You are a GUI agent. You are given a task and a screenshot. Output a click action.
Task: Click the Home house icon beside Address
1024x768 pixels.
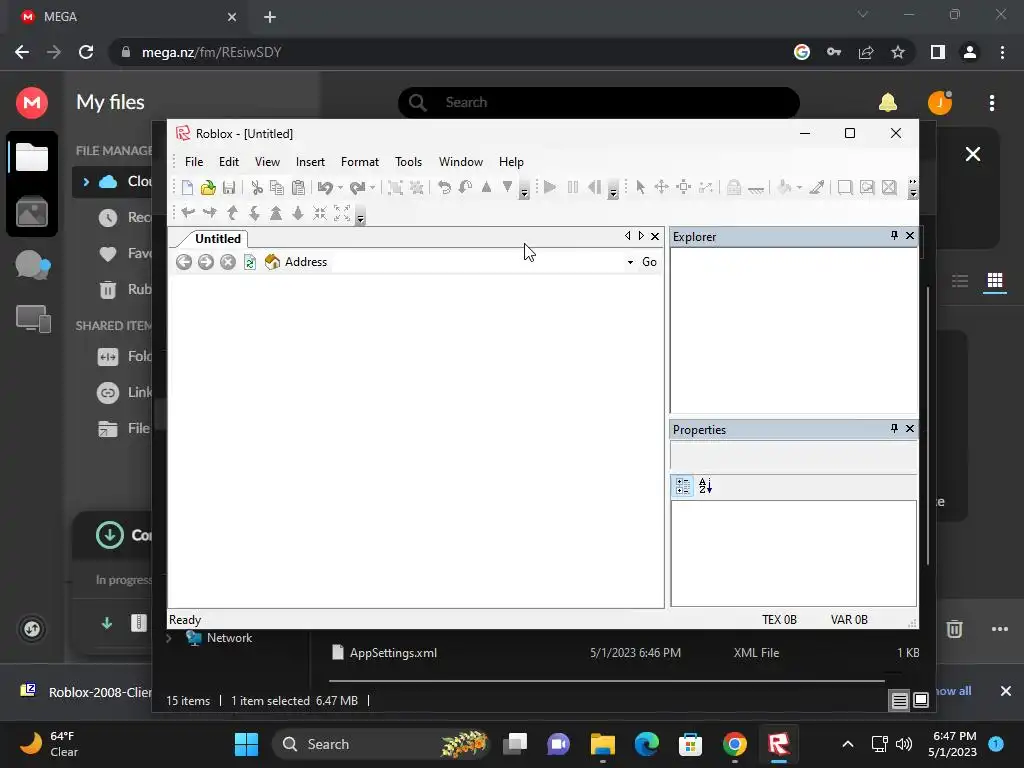[x=272, y=262]
